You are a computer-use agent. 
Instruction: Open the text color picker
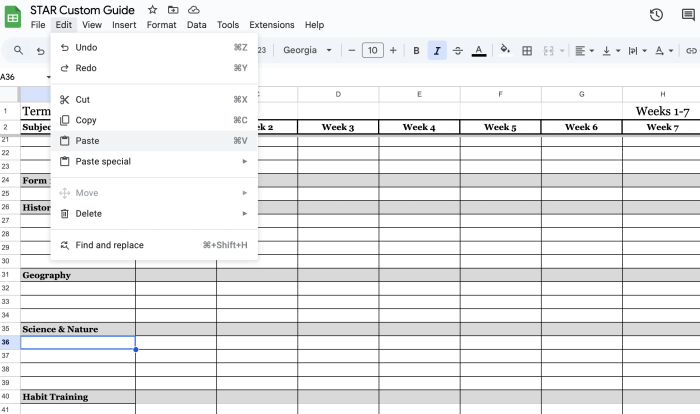pyautogui.click(x=478, y=50)
